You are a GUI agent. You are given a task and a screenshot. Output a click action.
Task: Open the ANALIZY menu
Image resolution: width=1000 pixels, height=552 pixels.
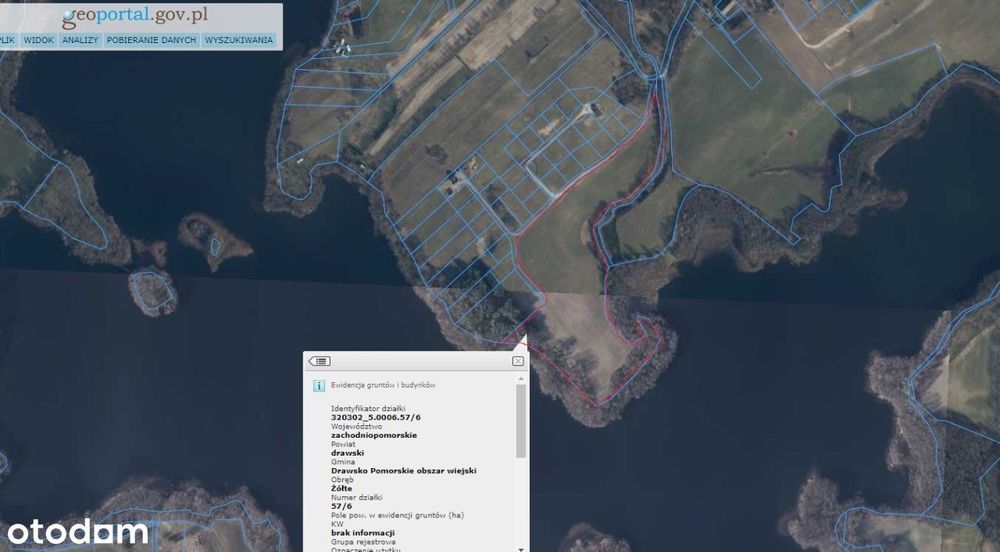80,40
